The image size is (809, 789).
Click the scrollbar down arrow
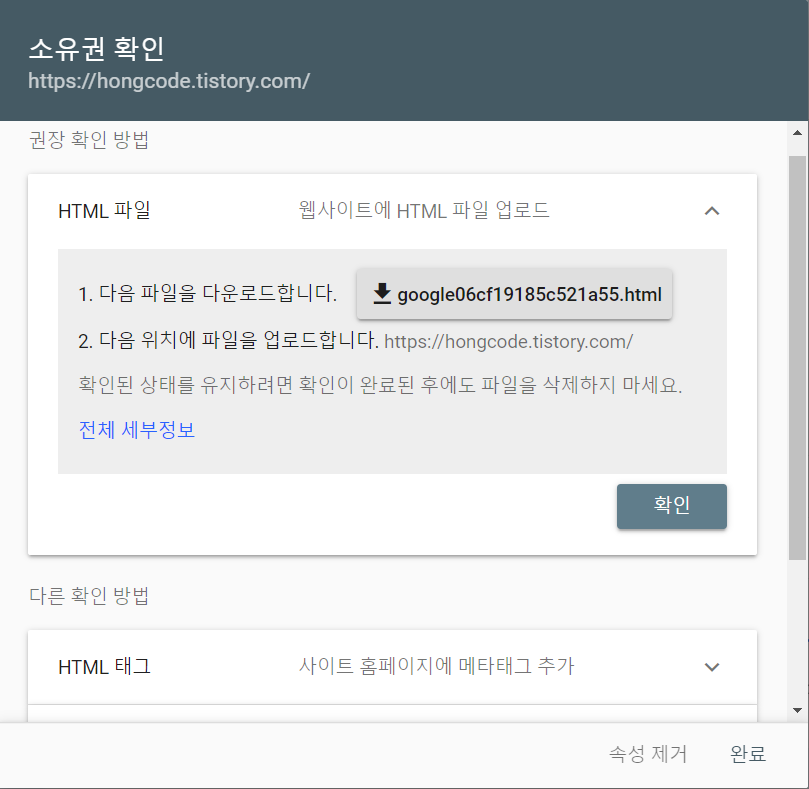tap(797, 711)
